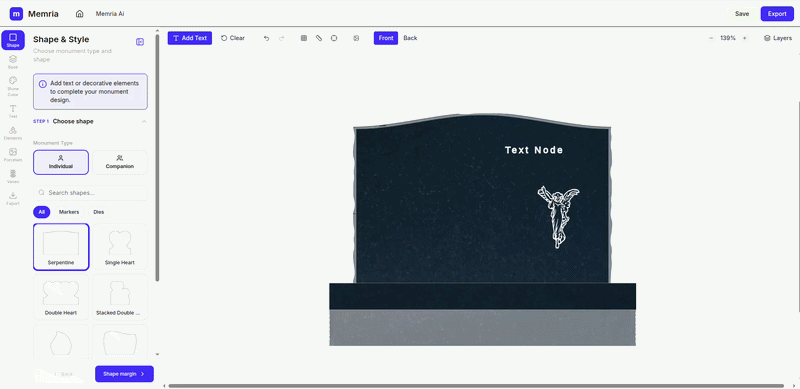Click the undo arrow in toolbar
The width and height of the screenshot is (800, 389).
pos(266,38)
